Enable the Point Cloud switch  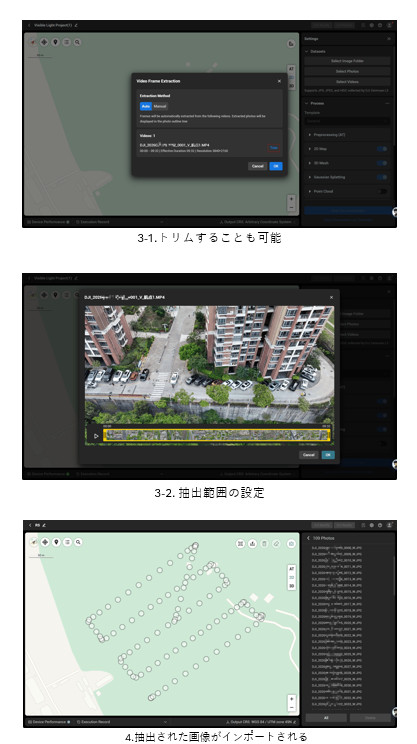tap(382, 191)
